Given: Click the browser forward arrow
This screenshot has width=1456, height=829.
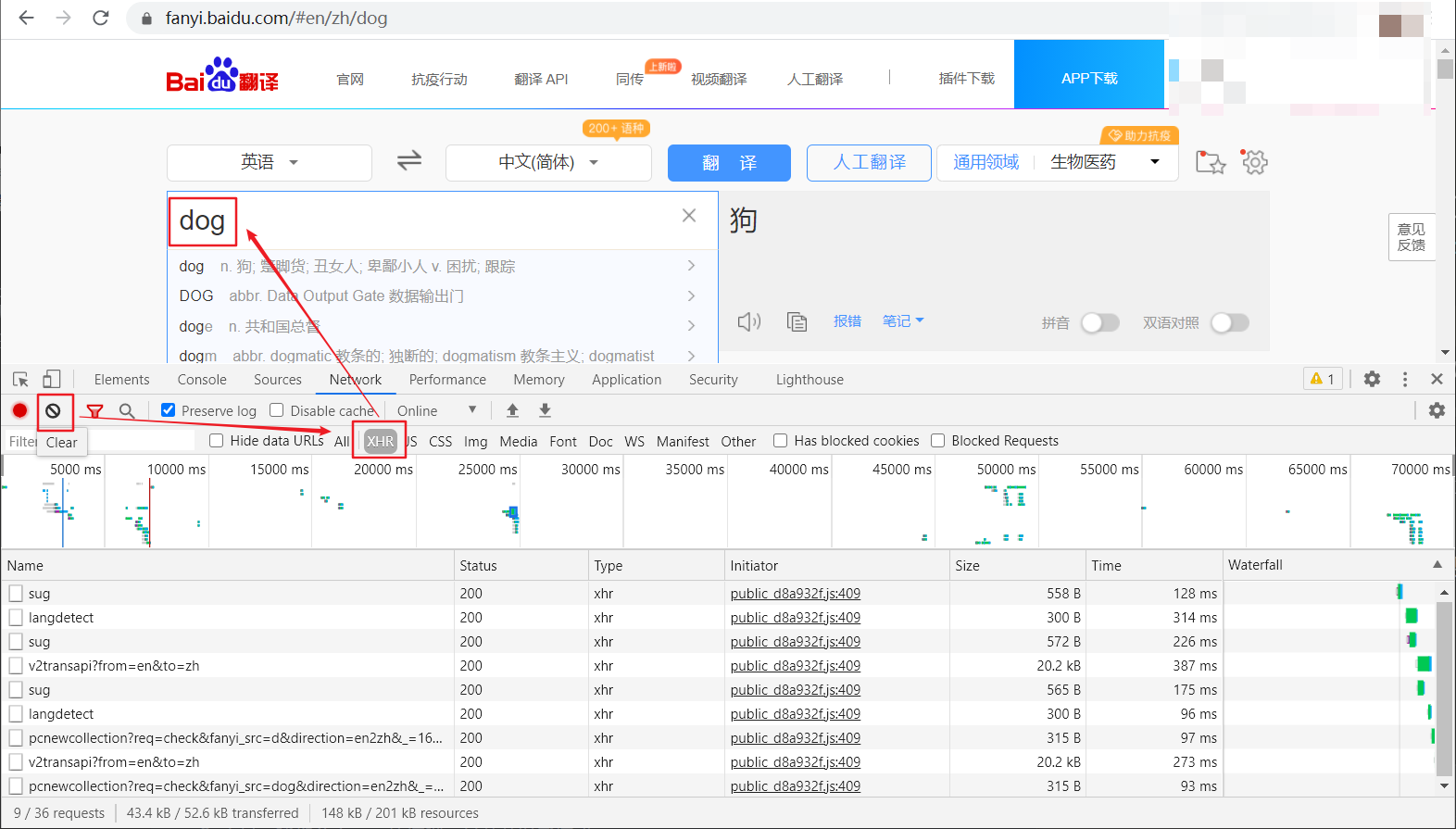Looking at the screenshot, I should pos(63,18).
